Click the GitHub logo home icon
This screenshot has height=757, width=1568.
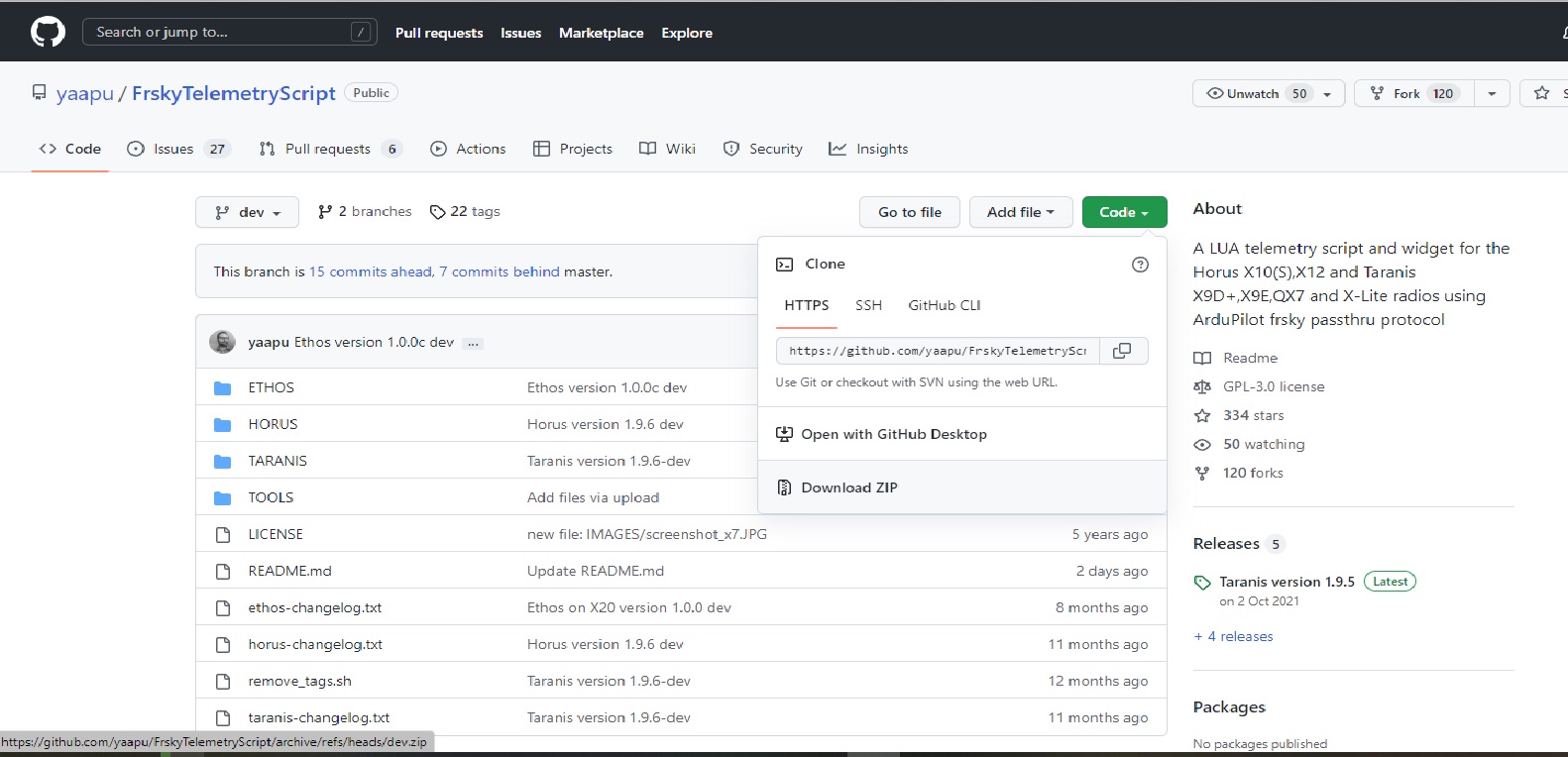(48, 32)
